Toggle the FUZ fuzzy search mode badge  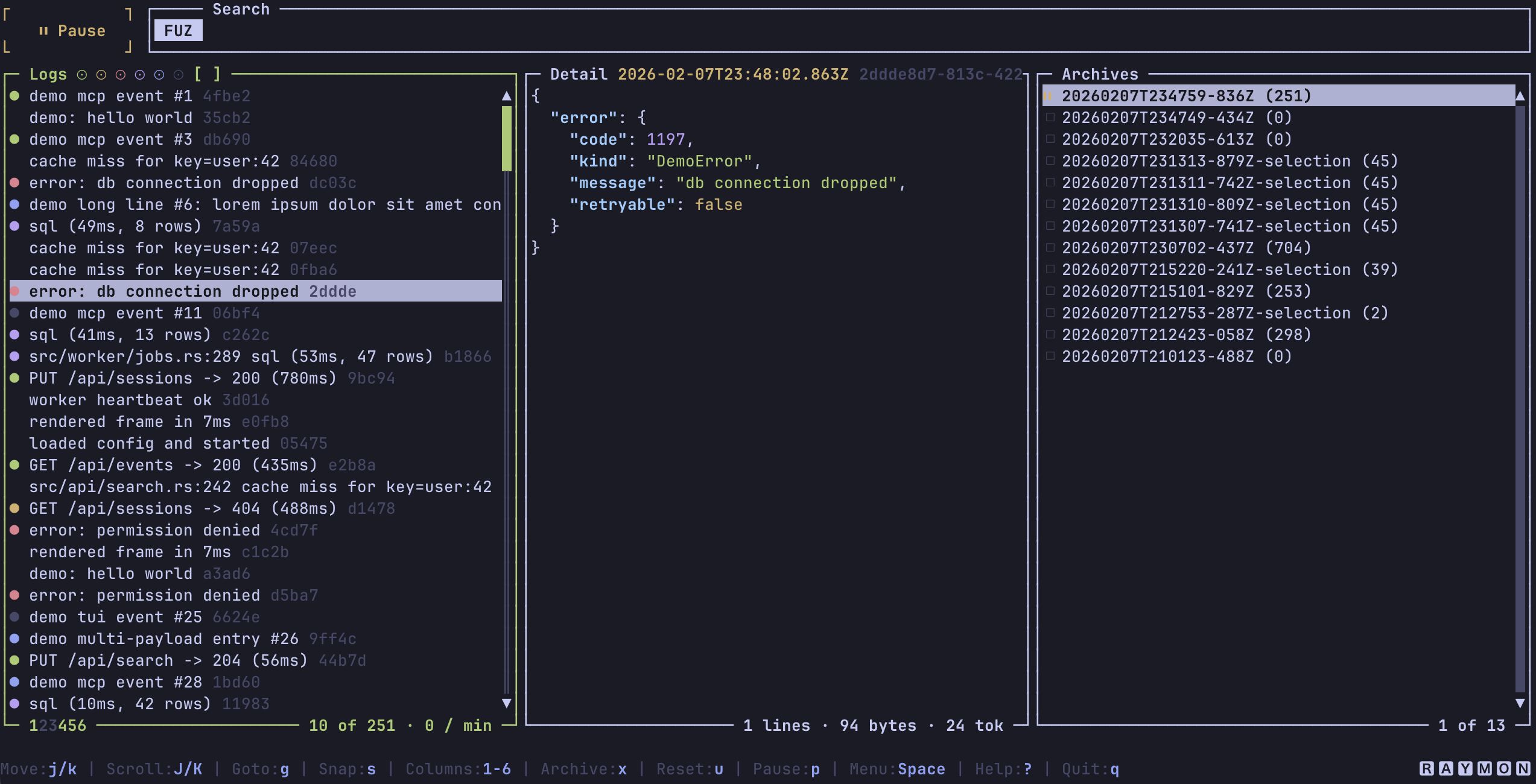(178, 30)
